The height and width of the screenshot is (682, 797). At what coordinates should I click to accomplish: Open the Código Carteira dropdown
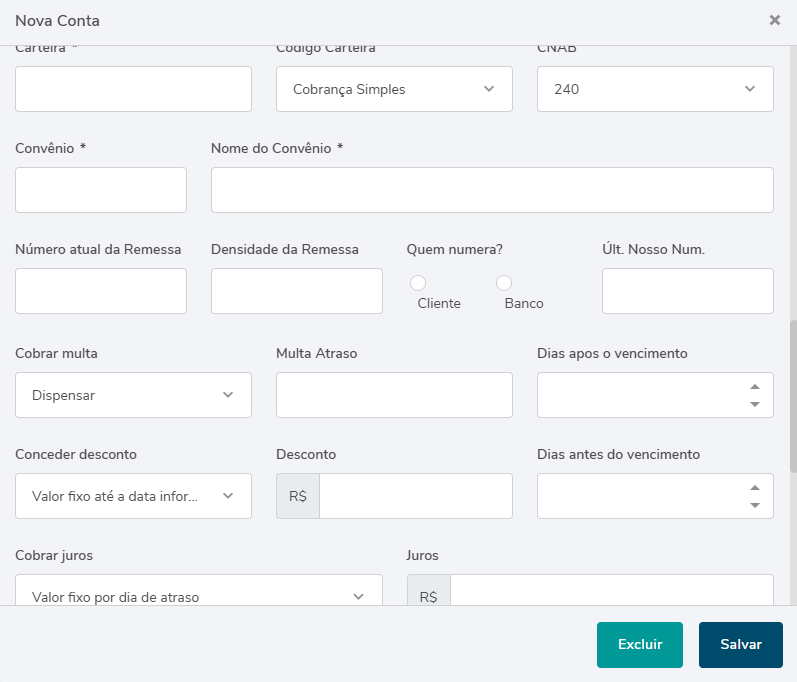tap(394, 89)
